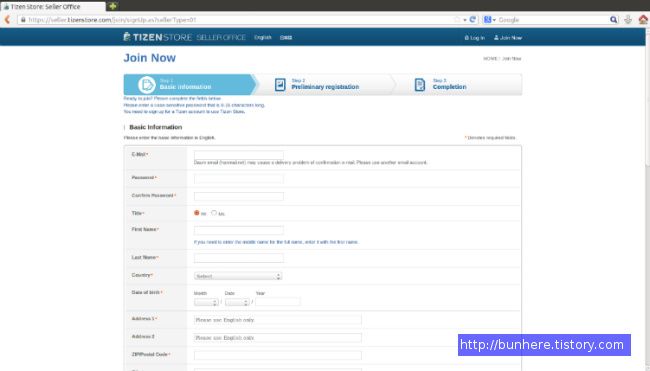Focus the Confirm Password field

[239, 196]
